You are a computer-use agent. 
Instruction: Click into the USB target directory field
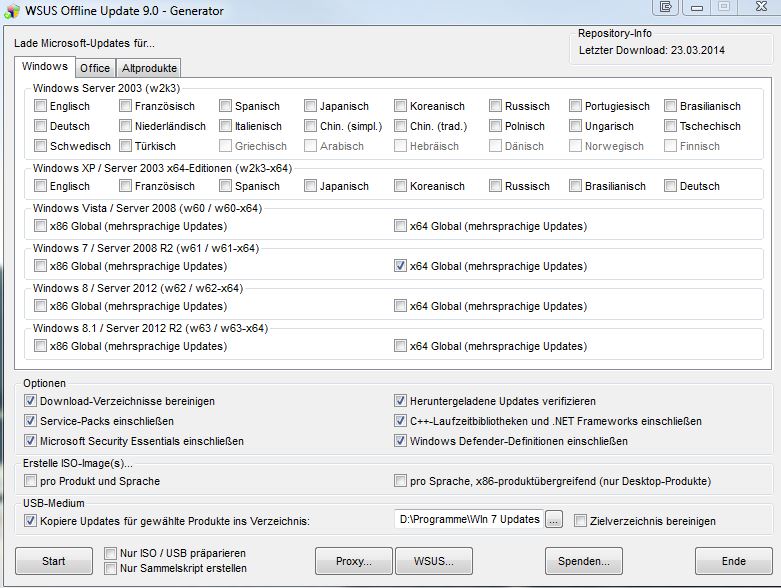click(468, 519)
